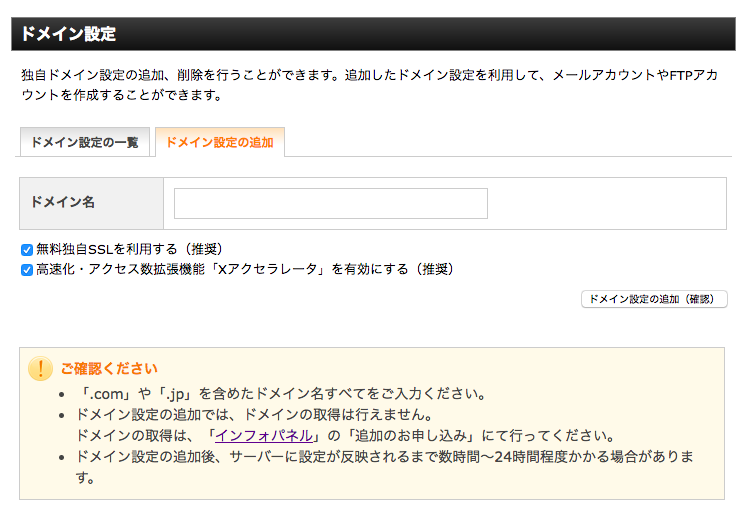Click the ドメイン設定の追加（確認）button
Image resolution: width=750 pixels, height=516 pixels.
[x=654, y=299]
